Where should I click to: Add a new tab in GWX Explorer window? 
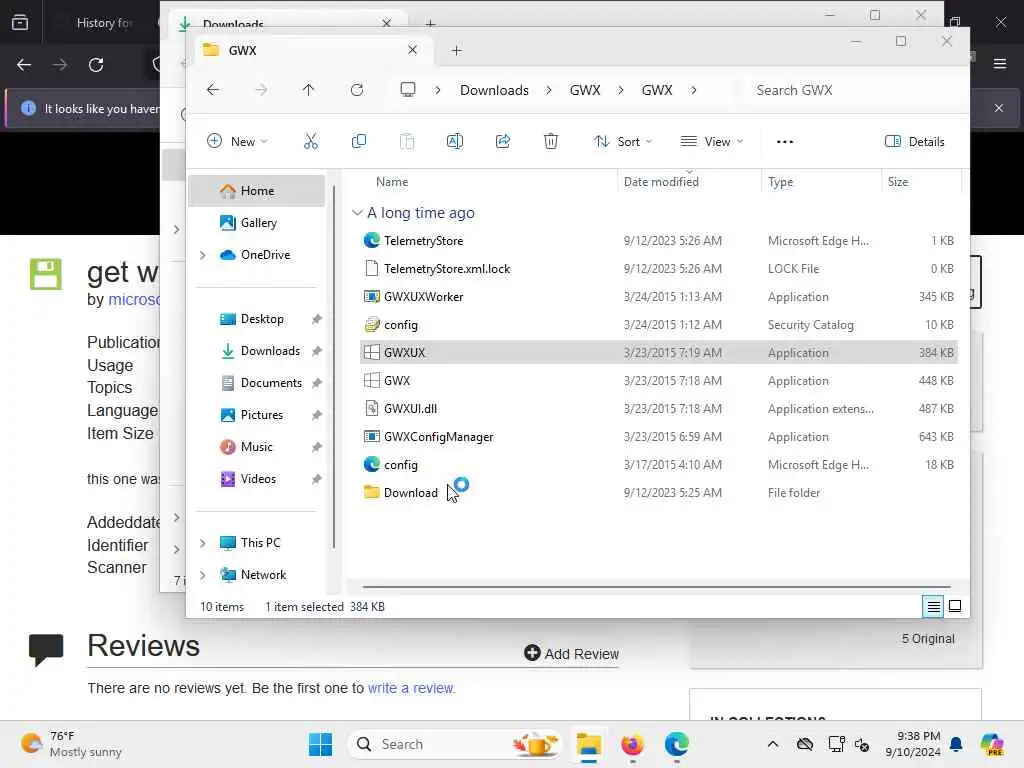456,50
